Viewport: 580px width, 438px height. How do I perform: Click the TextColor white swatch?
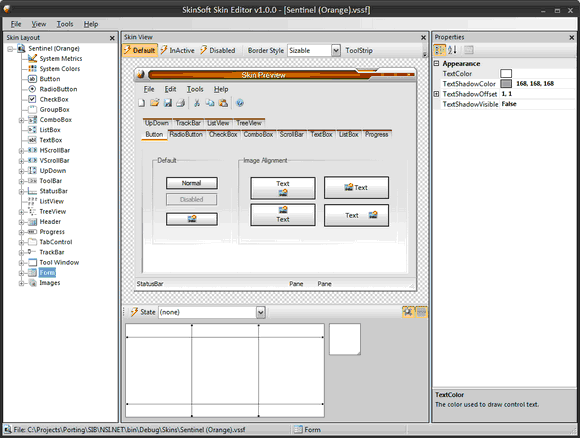[506, 74]
